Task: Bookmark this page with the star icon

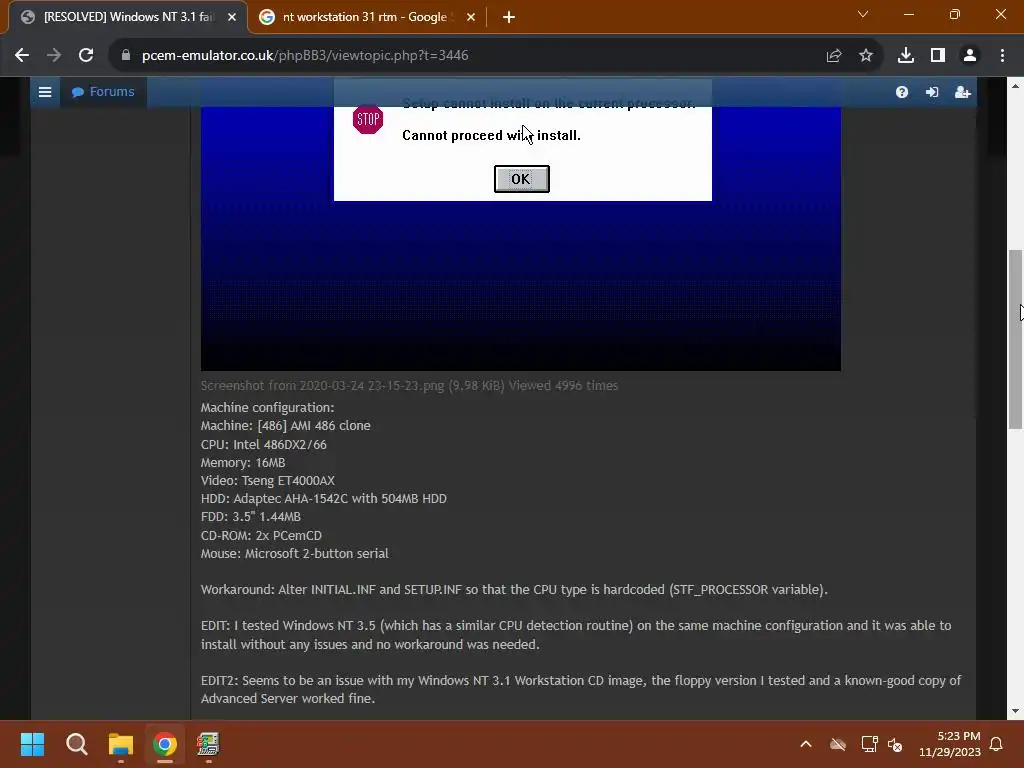Action: pos(866,56)
